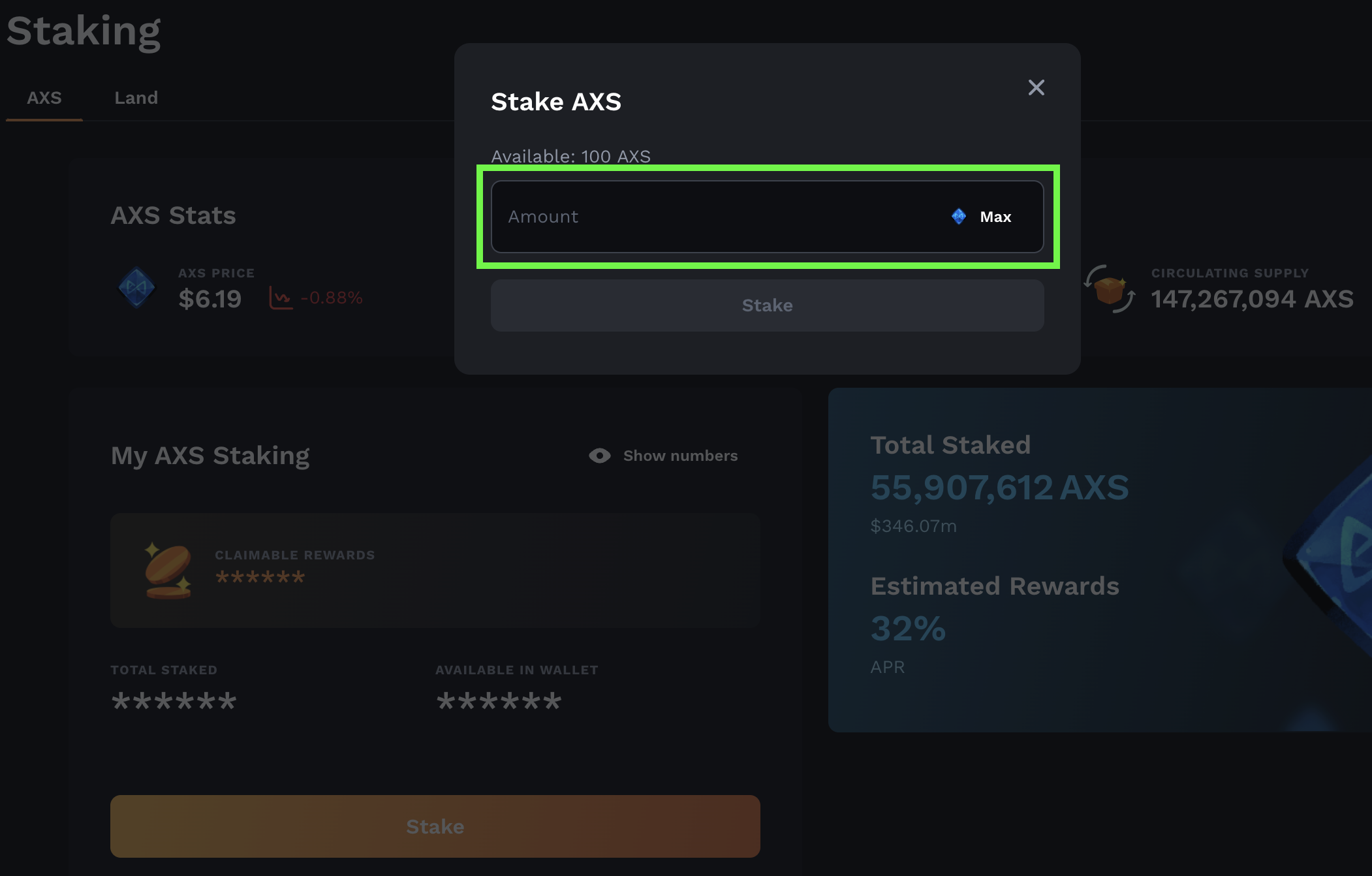Click the 147,267,094 AXS supply value
This screenshot has height=876, width=1372.
tap(1252, 299)
